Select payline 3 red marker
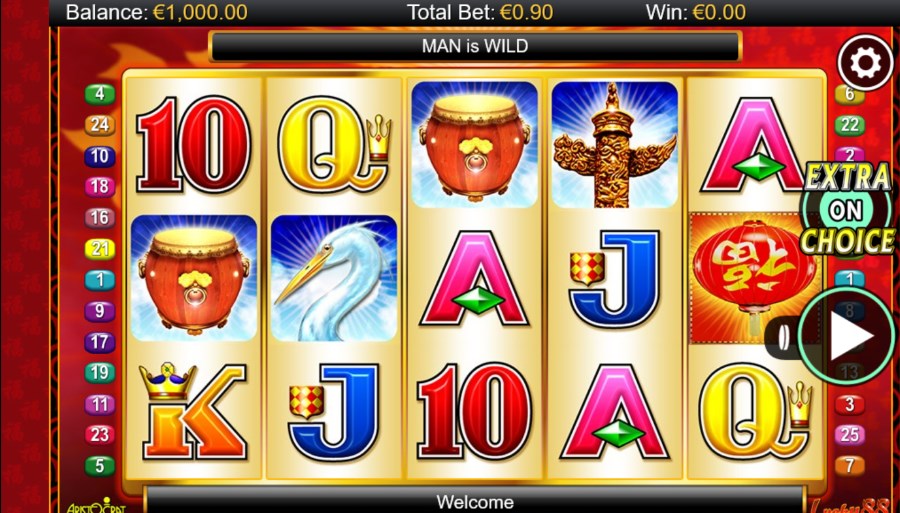 click(849, 404)
